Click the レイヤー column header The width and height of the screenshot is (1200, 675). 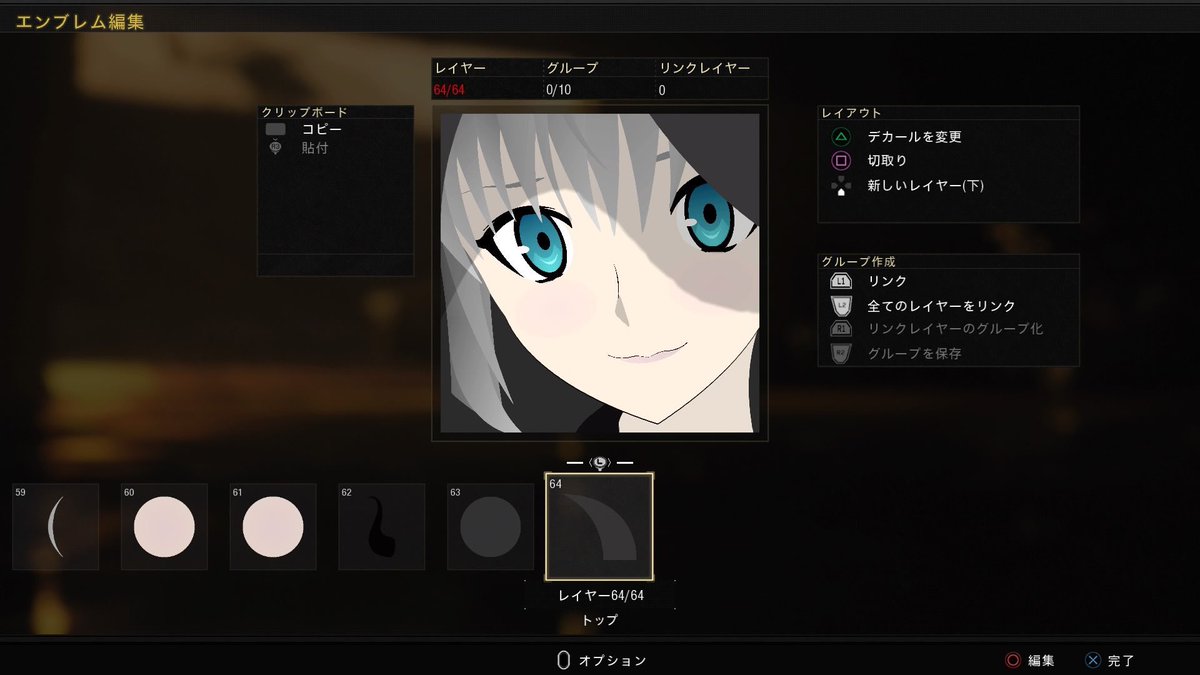pyautogui.click(x=460, y=69)
